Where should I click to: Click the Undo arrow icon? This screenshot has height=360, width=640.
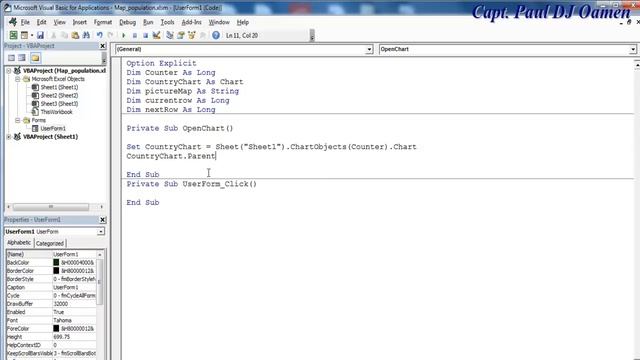(99, 36)
